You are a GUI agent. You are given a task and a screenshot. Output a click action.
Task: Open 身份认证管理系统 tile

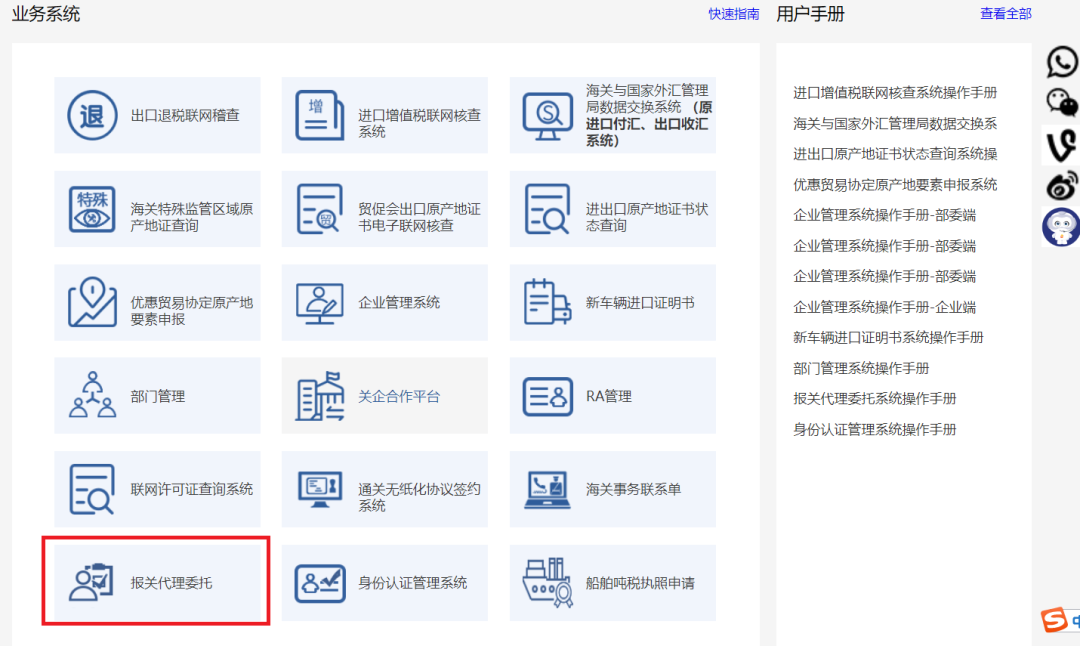pos(384,583)
